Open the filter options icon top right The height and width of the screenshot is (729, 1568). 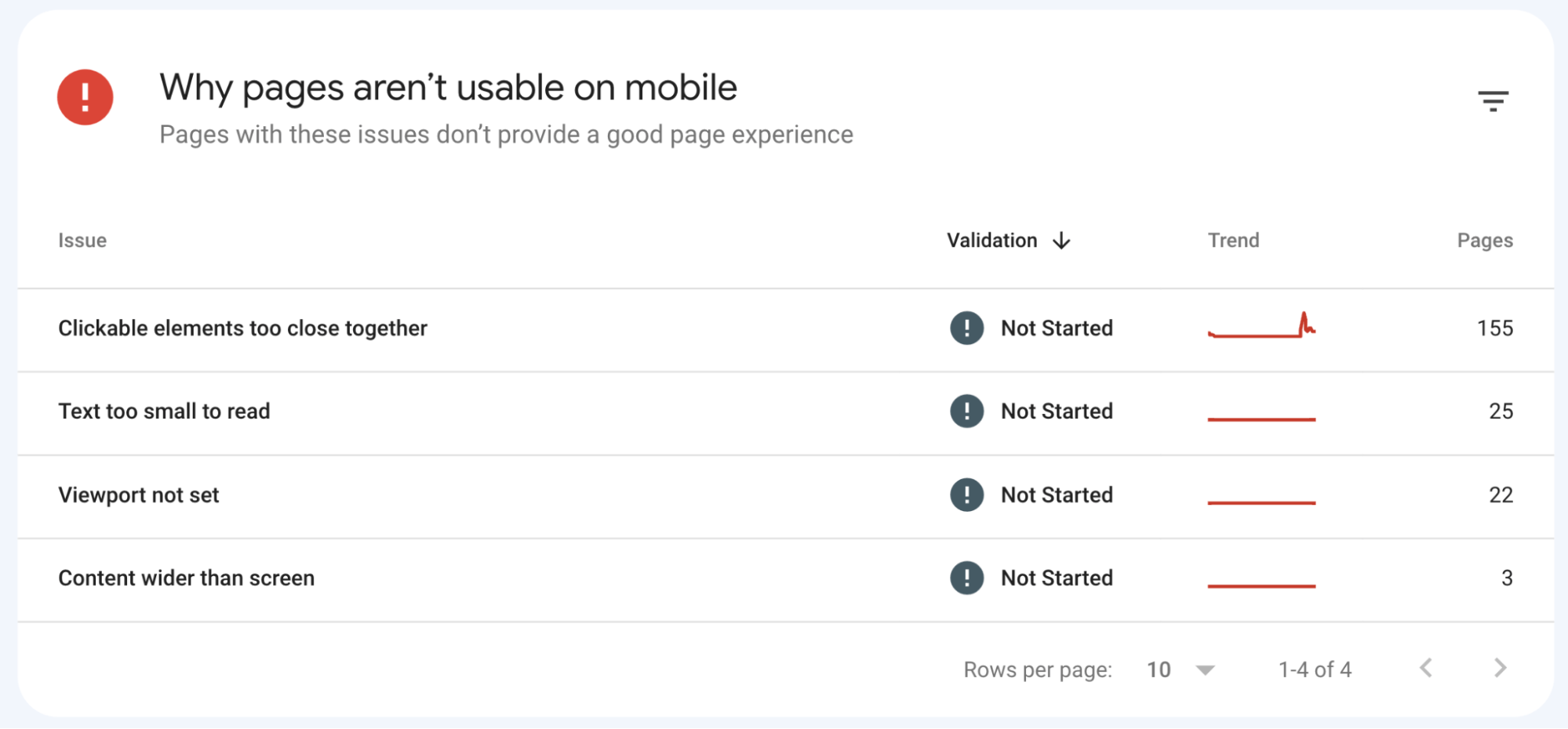pos(1493,100)
